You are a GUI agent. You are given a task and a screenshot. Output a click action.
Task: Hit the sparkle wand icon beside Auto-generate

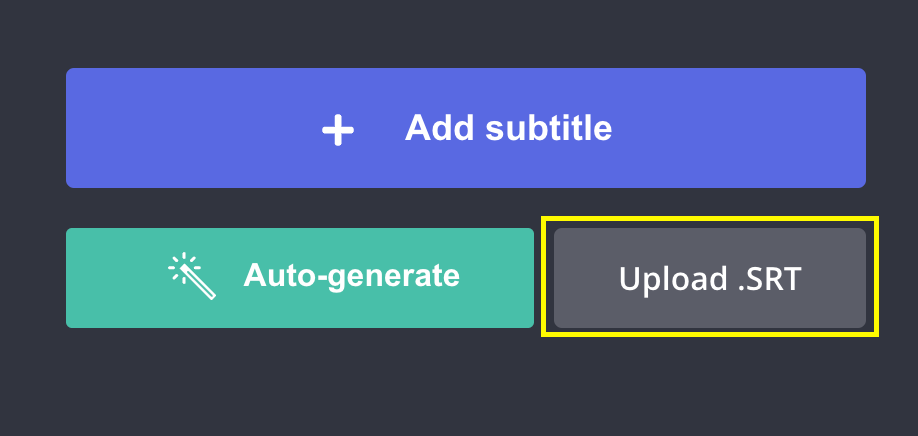coord(192,277)
